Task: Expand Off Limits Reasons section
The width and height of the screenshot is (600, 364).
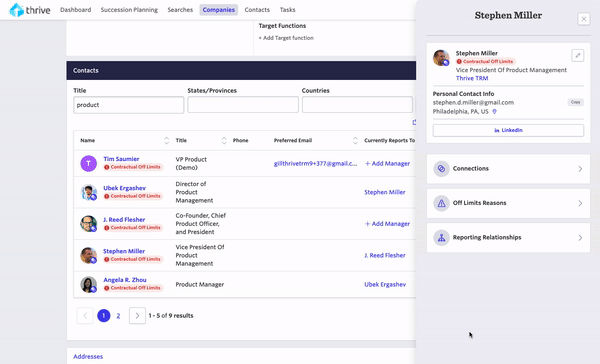Action: pos(508,203)
